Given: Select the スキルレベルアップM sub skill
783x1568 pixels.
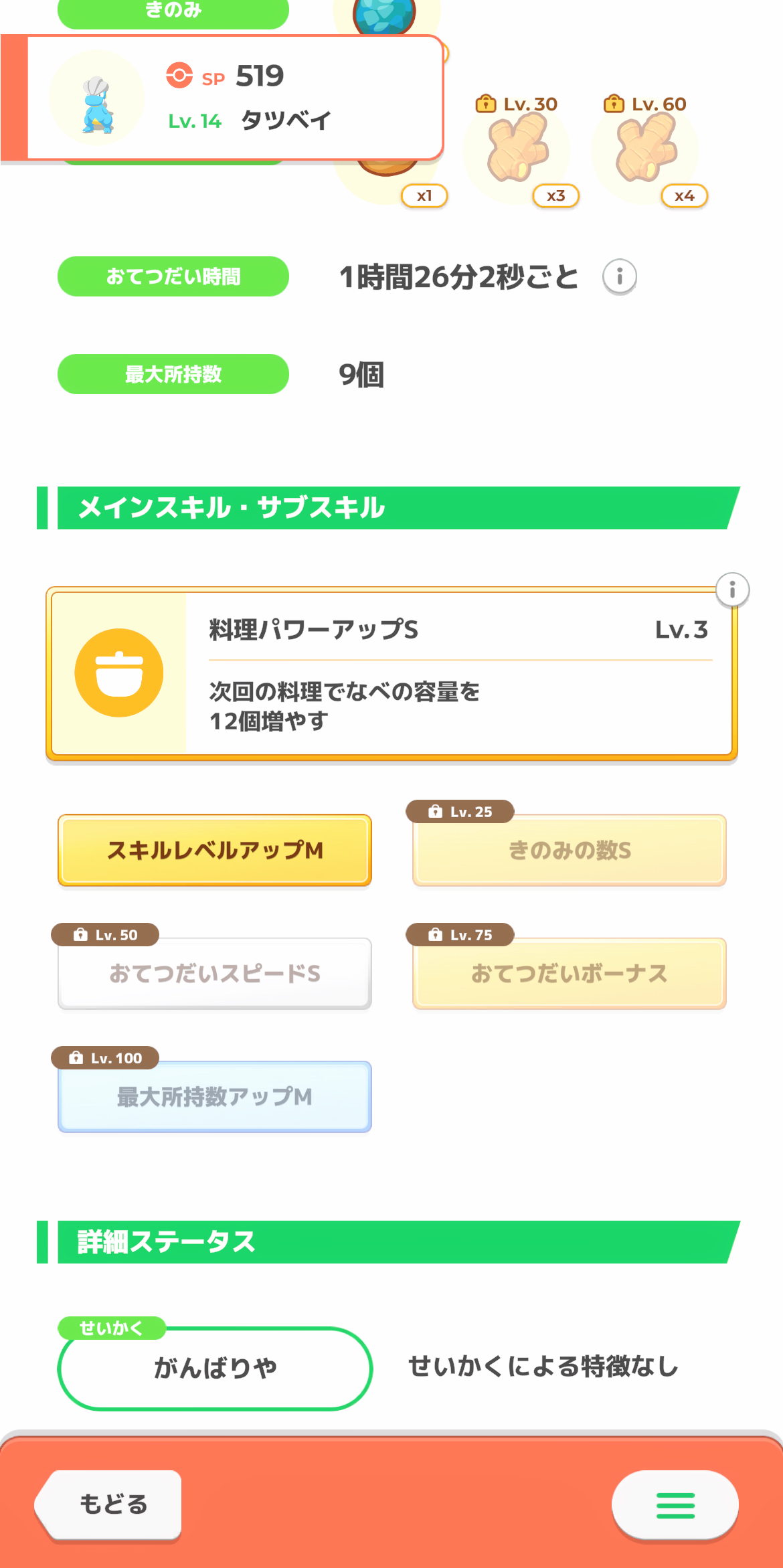Looking at the screenshot, I should (215, 850).
